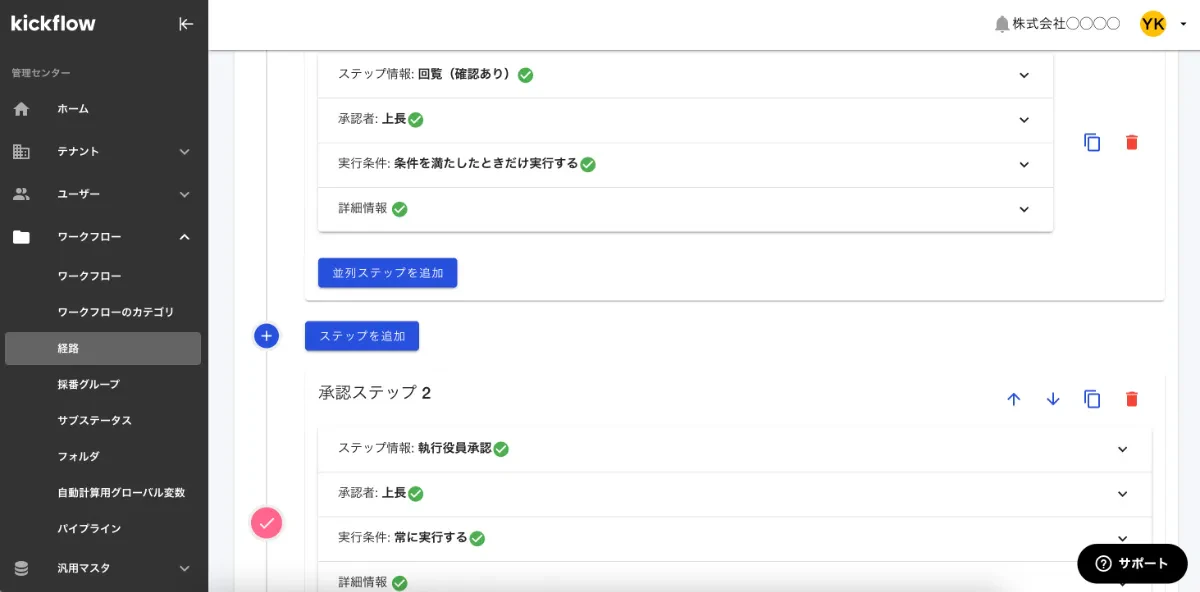
Task: Delete the first approval step
Action: pyautogui.click(x=1131, y=142)
